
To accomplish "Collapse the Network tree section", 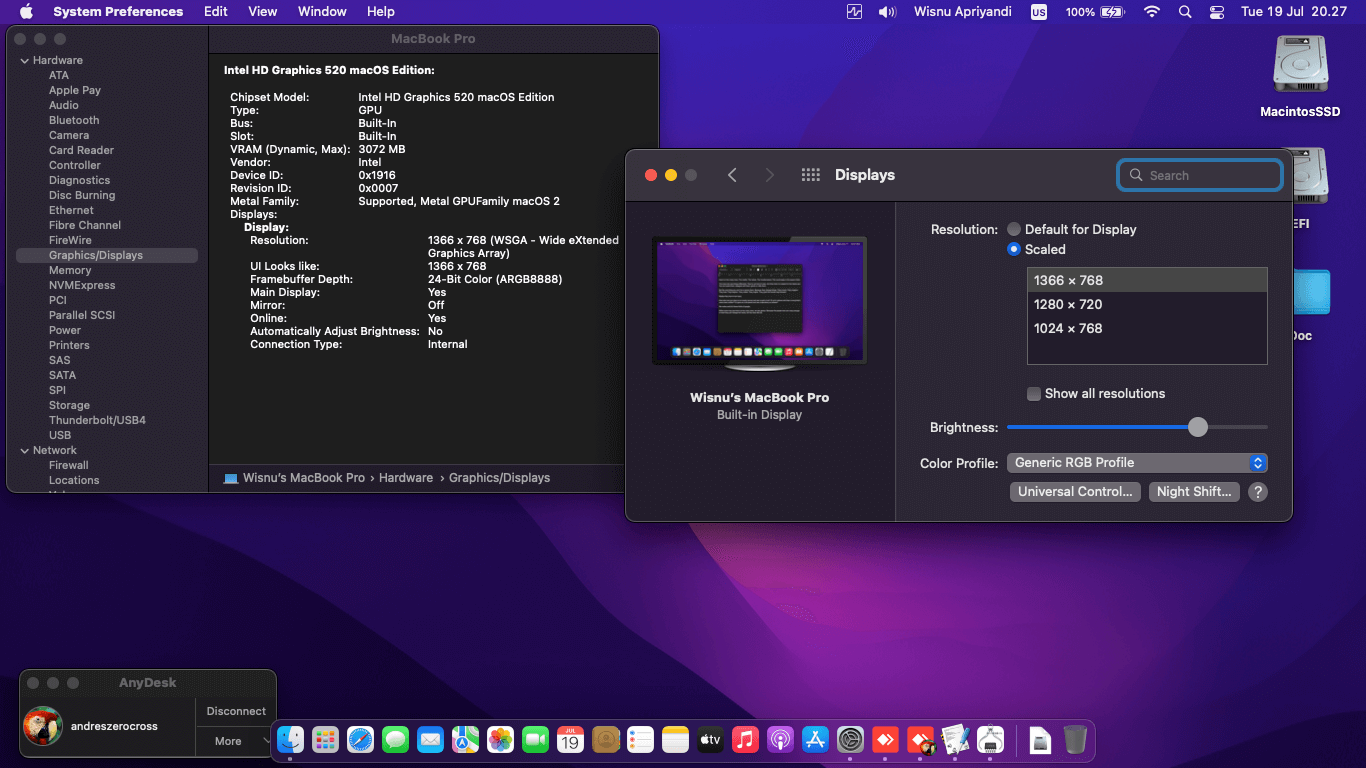I will click(25, 450).
